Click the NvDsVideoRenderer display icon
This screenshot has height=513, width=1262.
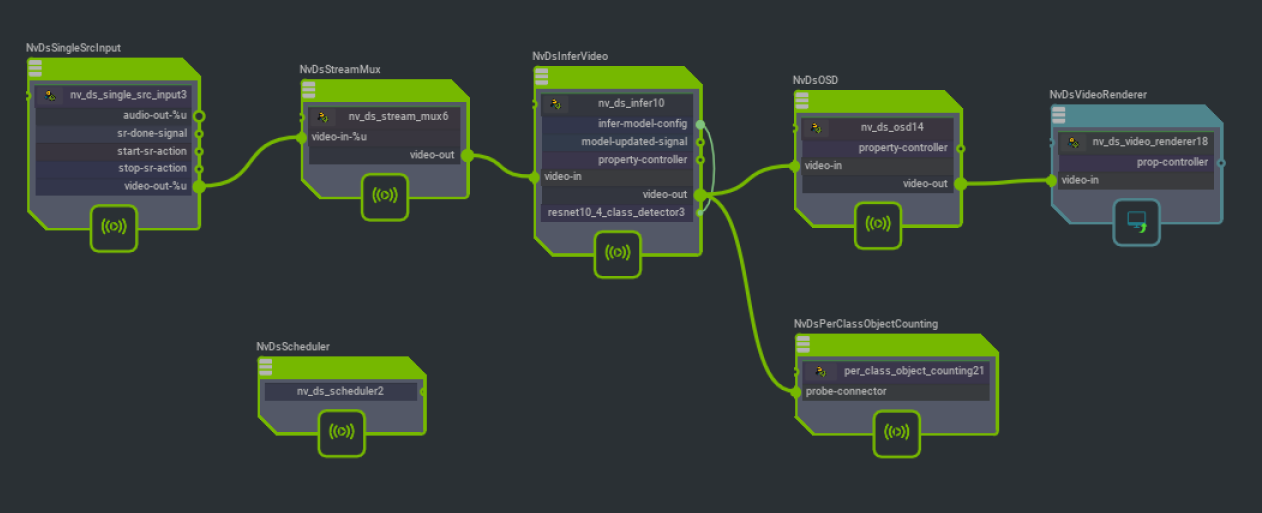1137,221
